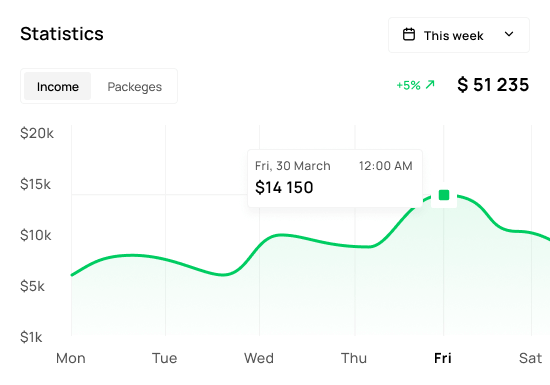Click the green square data point marker
Viewport: 550px width, 385px height.
pos(444,195)
